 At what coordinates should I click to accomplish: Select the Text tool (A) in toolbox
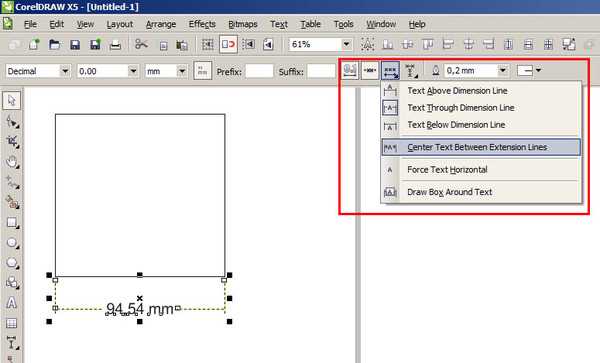[11, 303]
